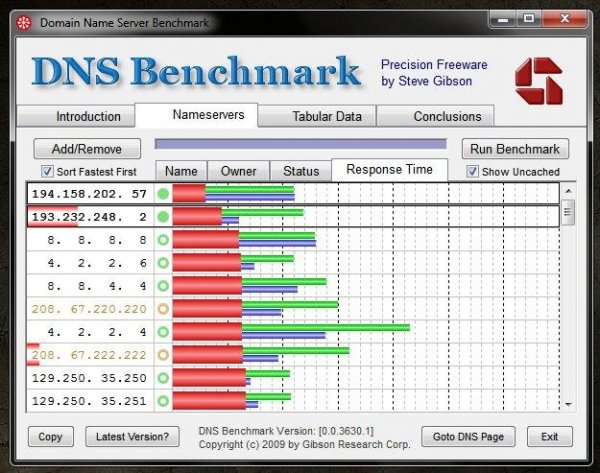Open the Goto DNS Page button
This screenshot has height=473, width=600.
[468, 436]
